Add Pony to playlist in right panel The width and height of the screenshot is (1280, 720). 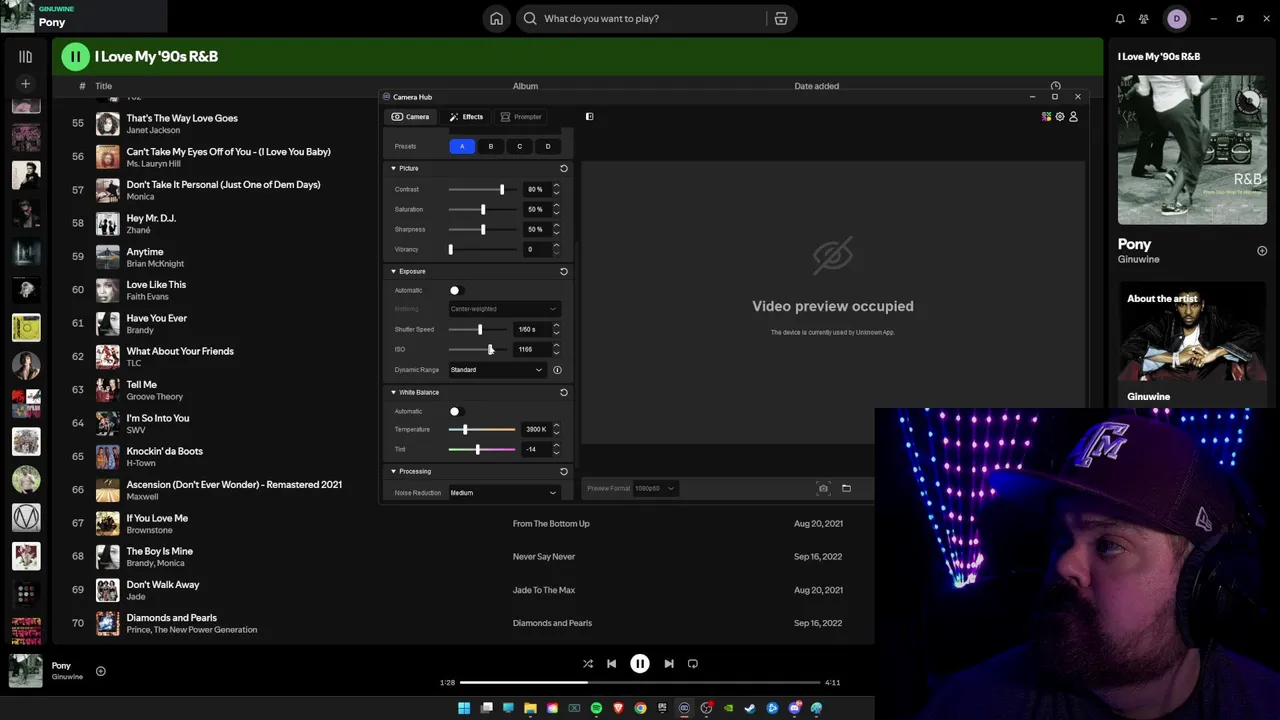1262,250
